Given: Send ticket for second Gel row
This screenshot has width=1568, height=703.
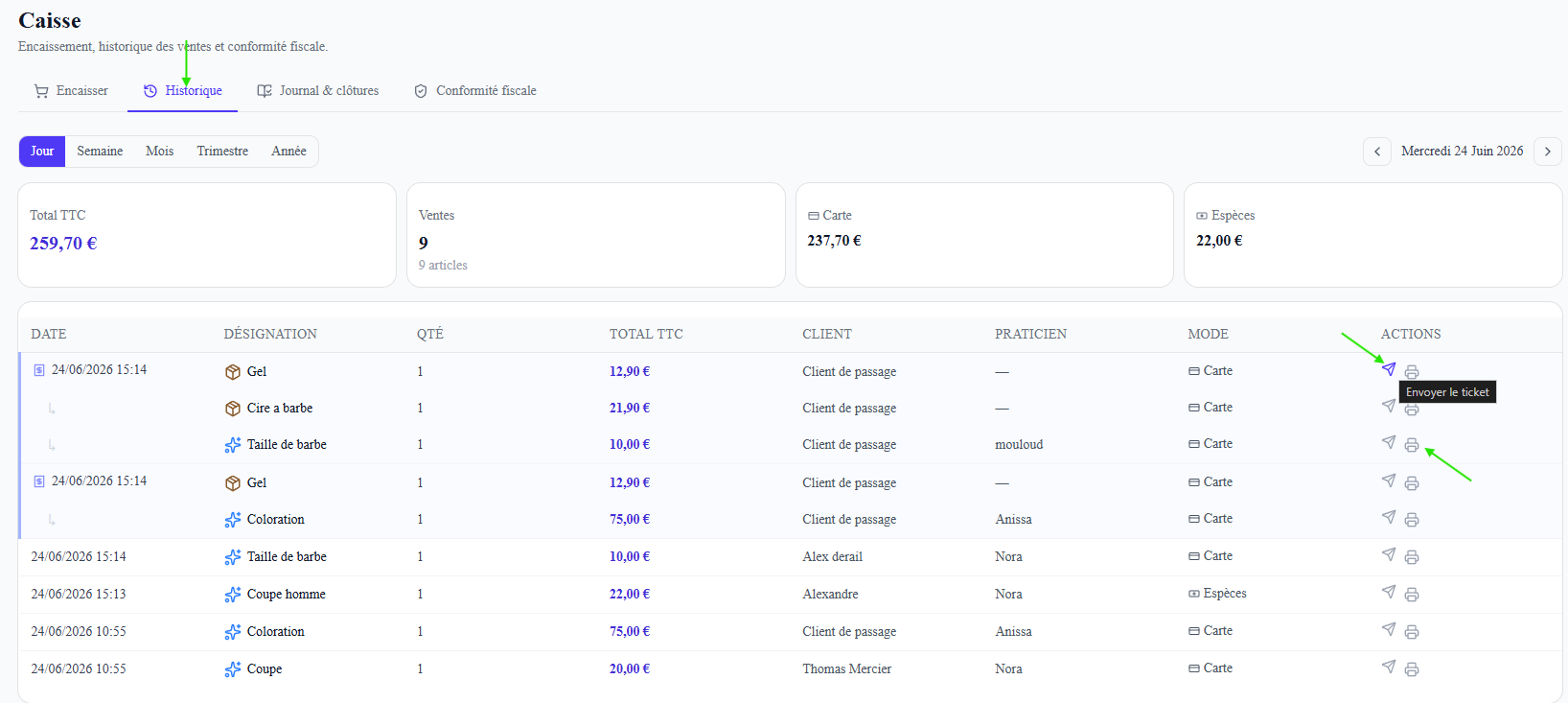Looking at the screenshot, I should (x=1389, y=480).
